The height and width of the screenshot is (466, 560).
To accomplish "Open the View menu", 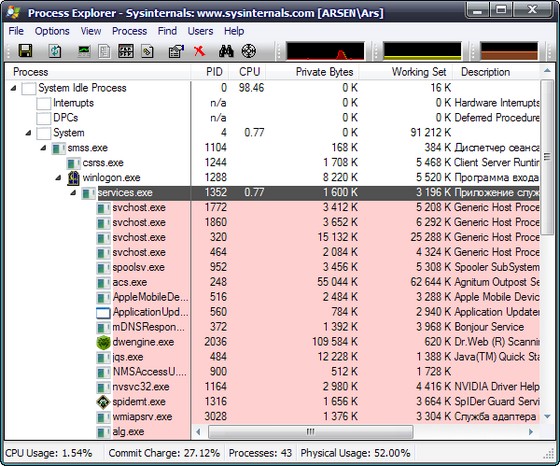I will [x=91, y=31].
